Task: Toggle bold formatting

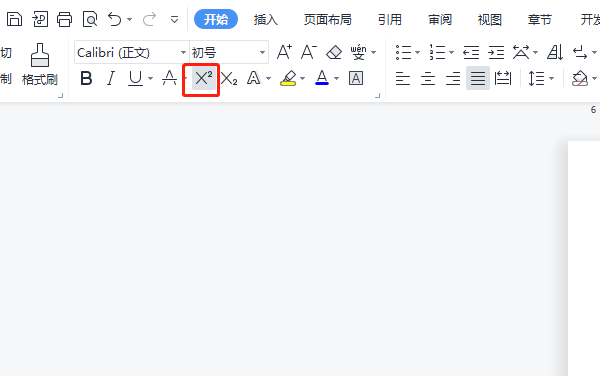Action: click(86, 78)
